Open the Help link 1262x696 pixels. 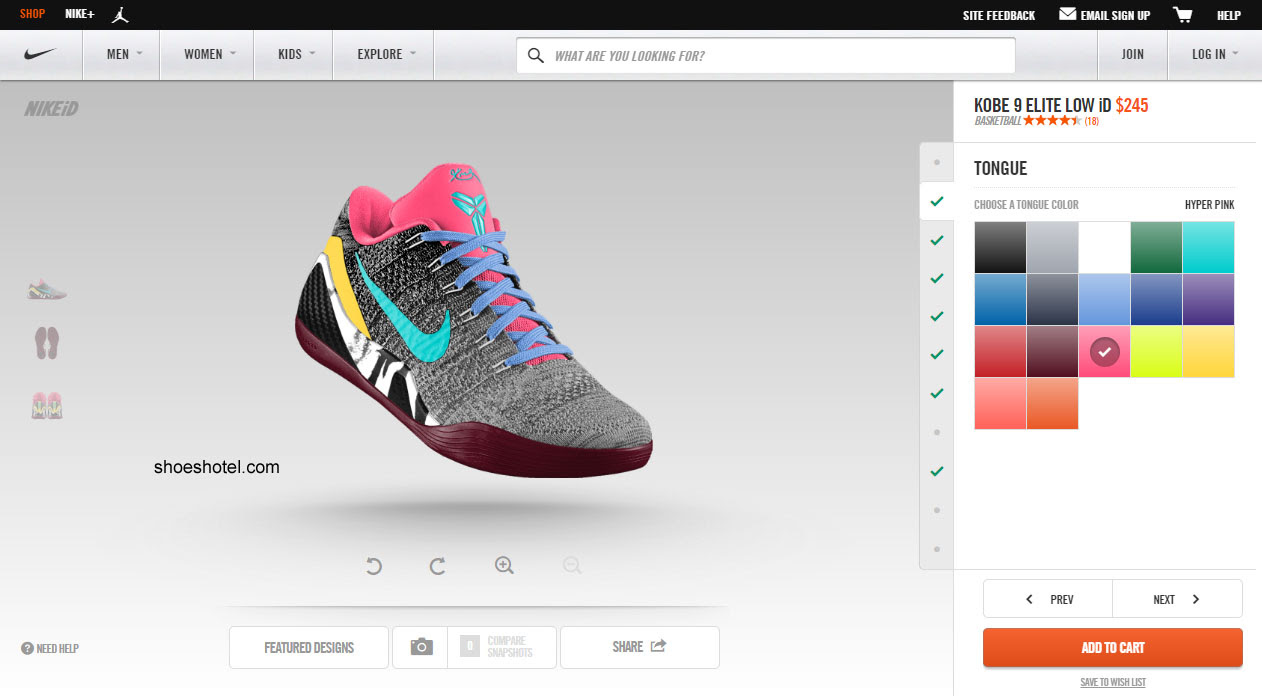click(1228, 15)
